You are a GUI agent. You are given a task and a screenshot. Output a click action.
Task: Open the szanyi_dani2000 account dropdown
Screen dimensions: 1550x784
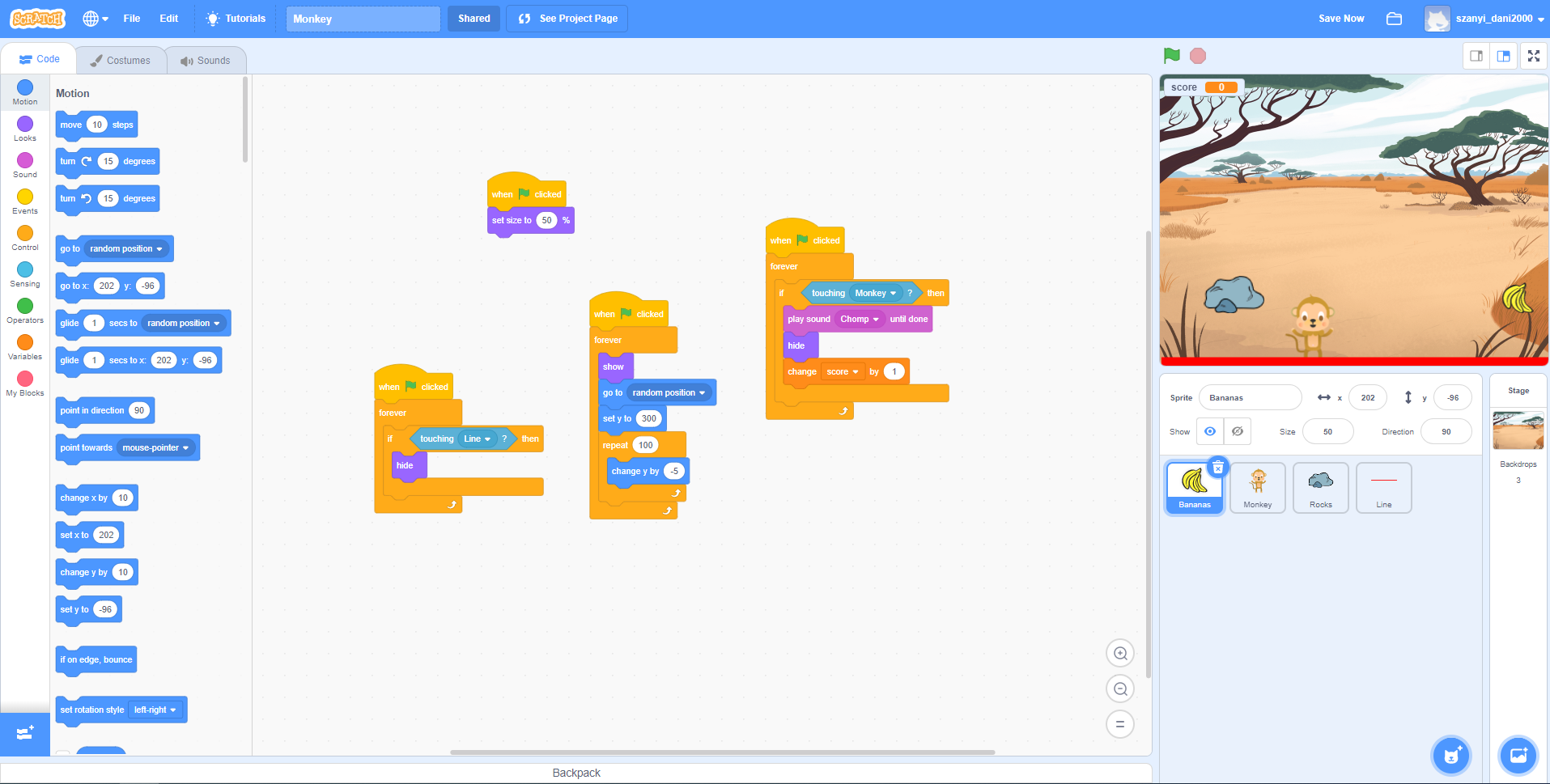tap(1485, 18)
